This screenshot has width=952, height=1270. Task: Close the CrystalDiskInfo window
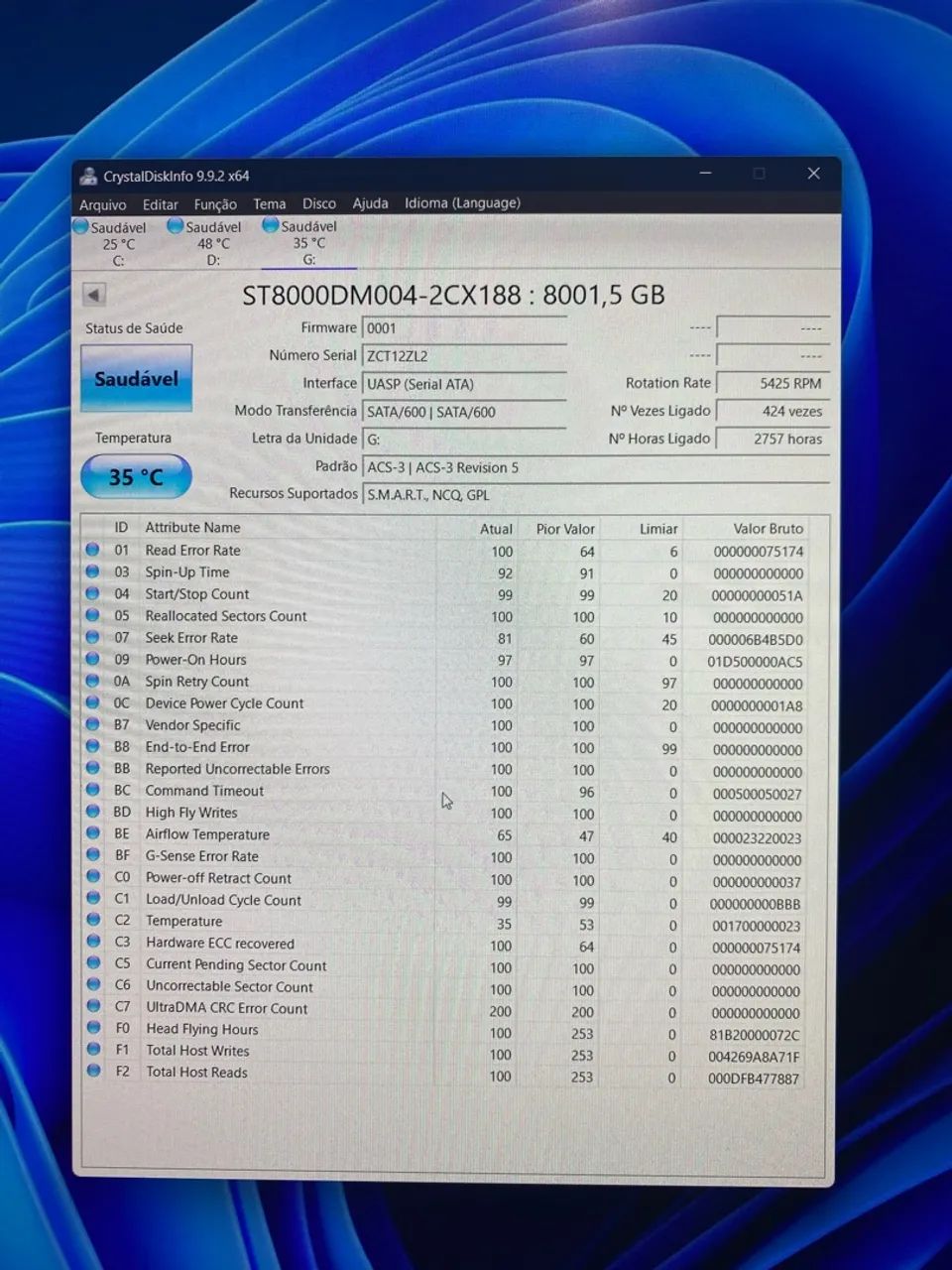tap(813, 174)
